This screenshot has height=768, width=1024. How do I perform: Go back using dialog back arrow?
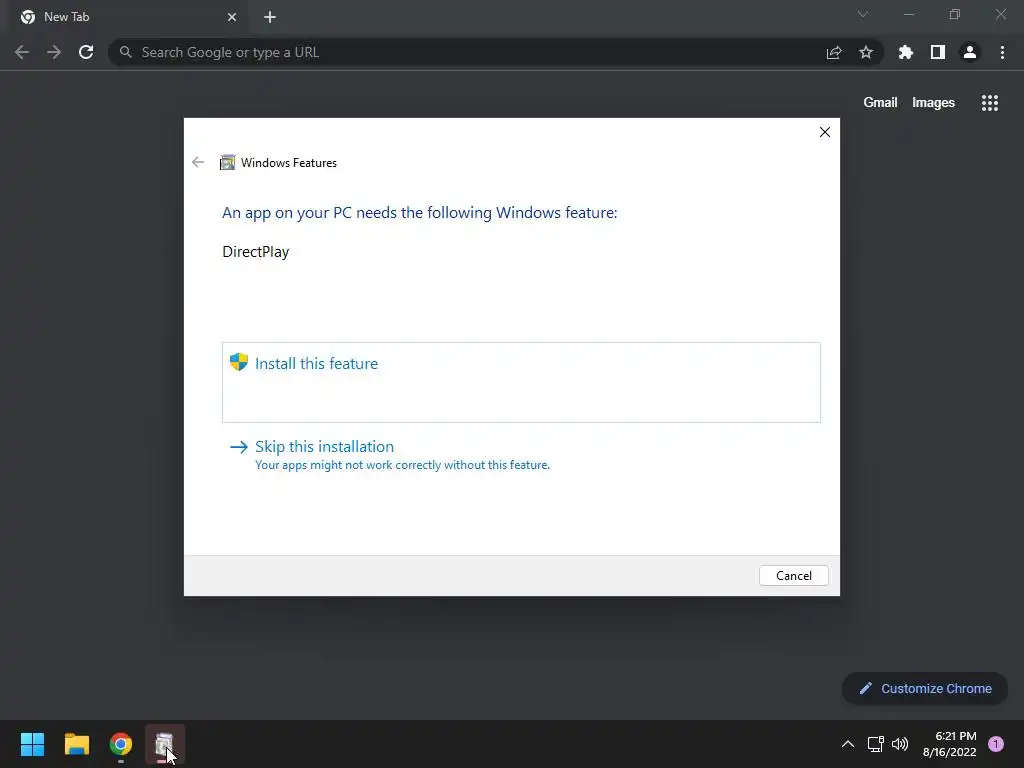[198, 162]
